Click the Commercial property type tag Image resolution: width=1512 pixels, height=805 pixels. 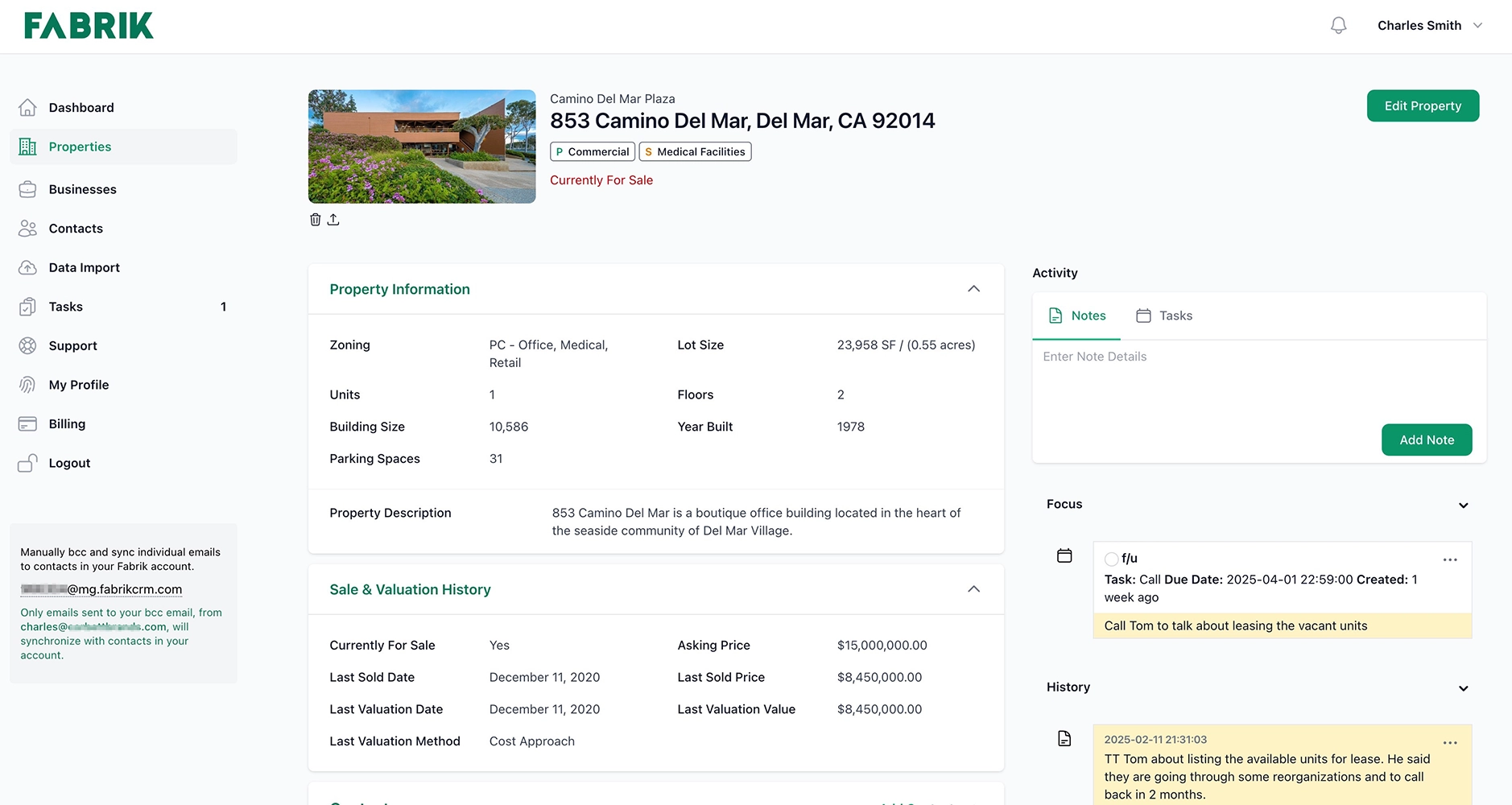point(593,151)
